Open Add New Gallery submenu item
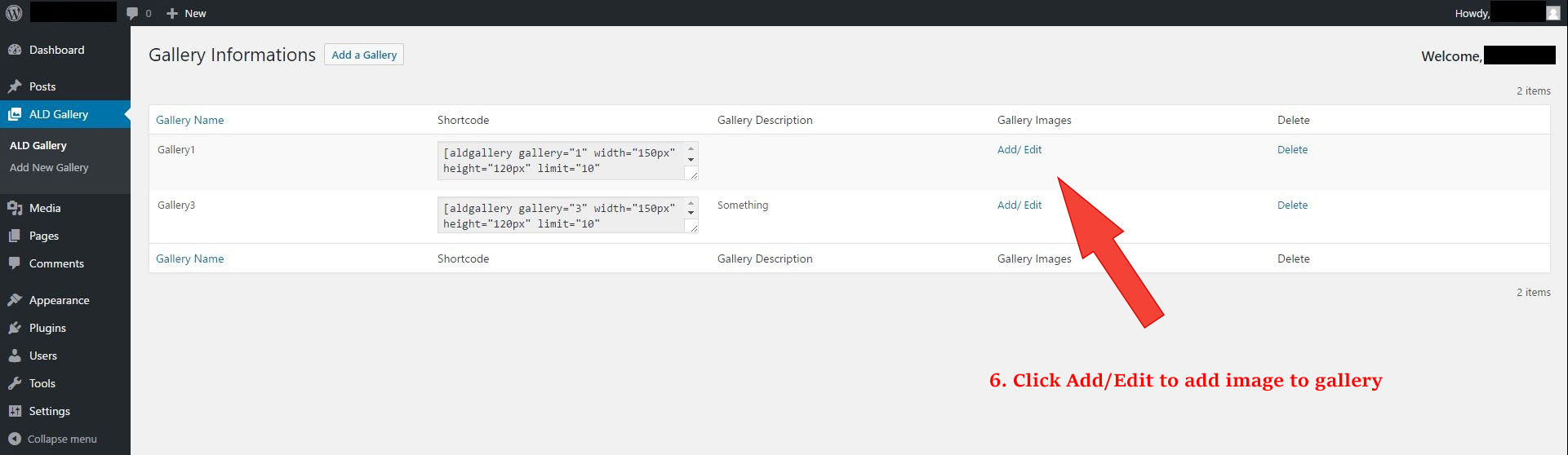Image resolution: width=1568 pixels, height=455 pixels. 49,167
